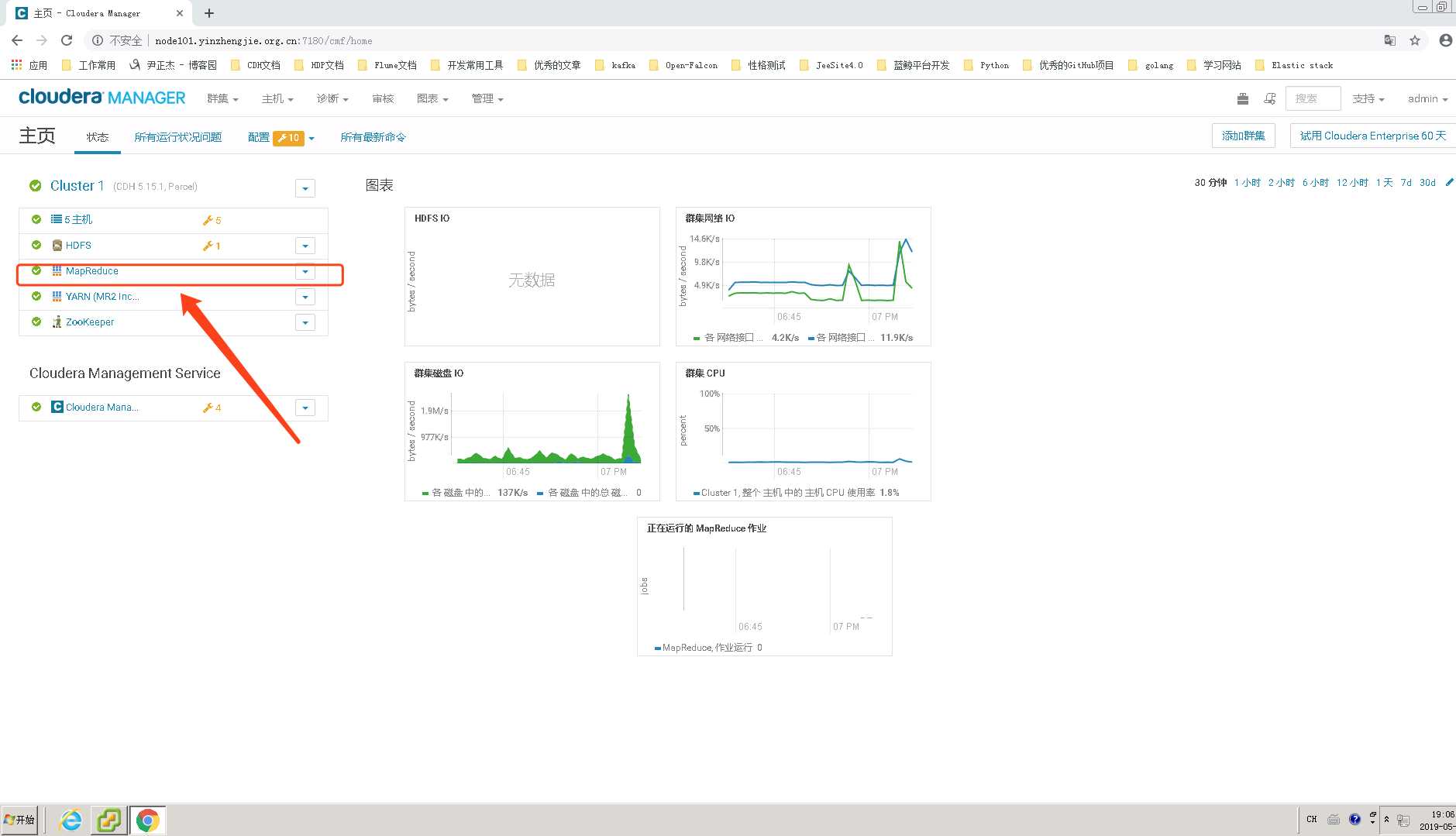Click the HDFS service icon
The image size is (1456, 836).
coord(57,246)
